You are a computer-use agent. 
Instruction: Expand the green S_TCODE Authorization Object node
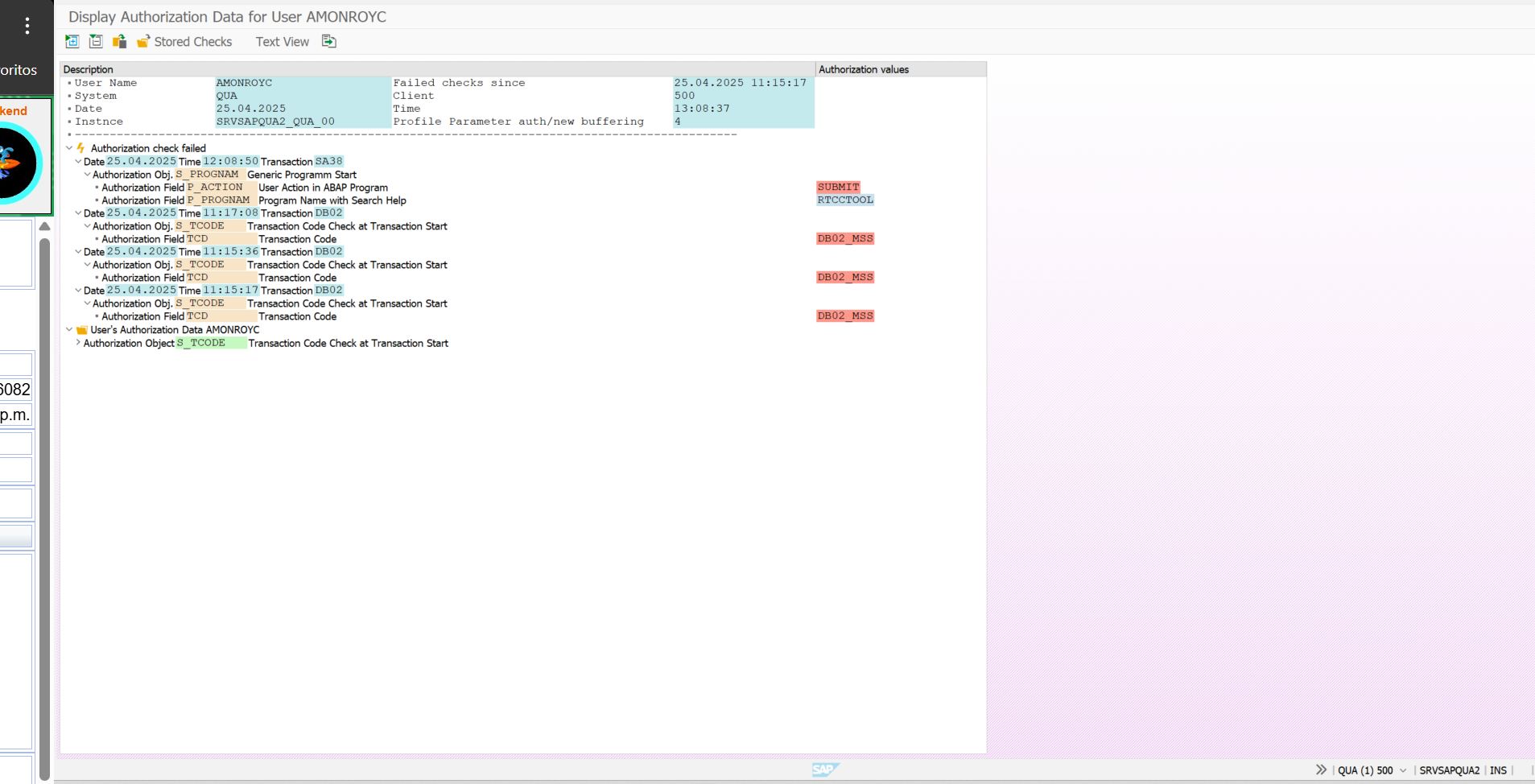[x=78, y=343]
